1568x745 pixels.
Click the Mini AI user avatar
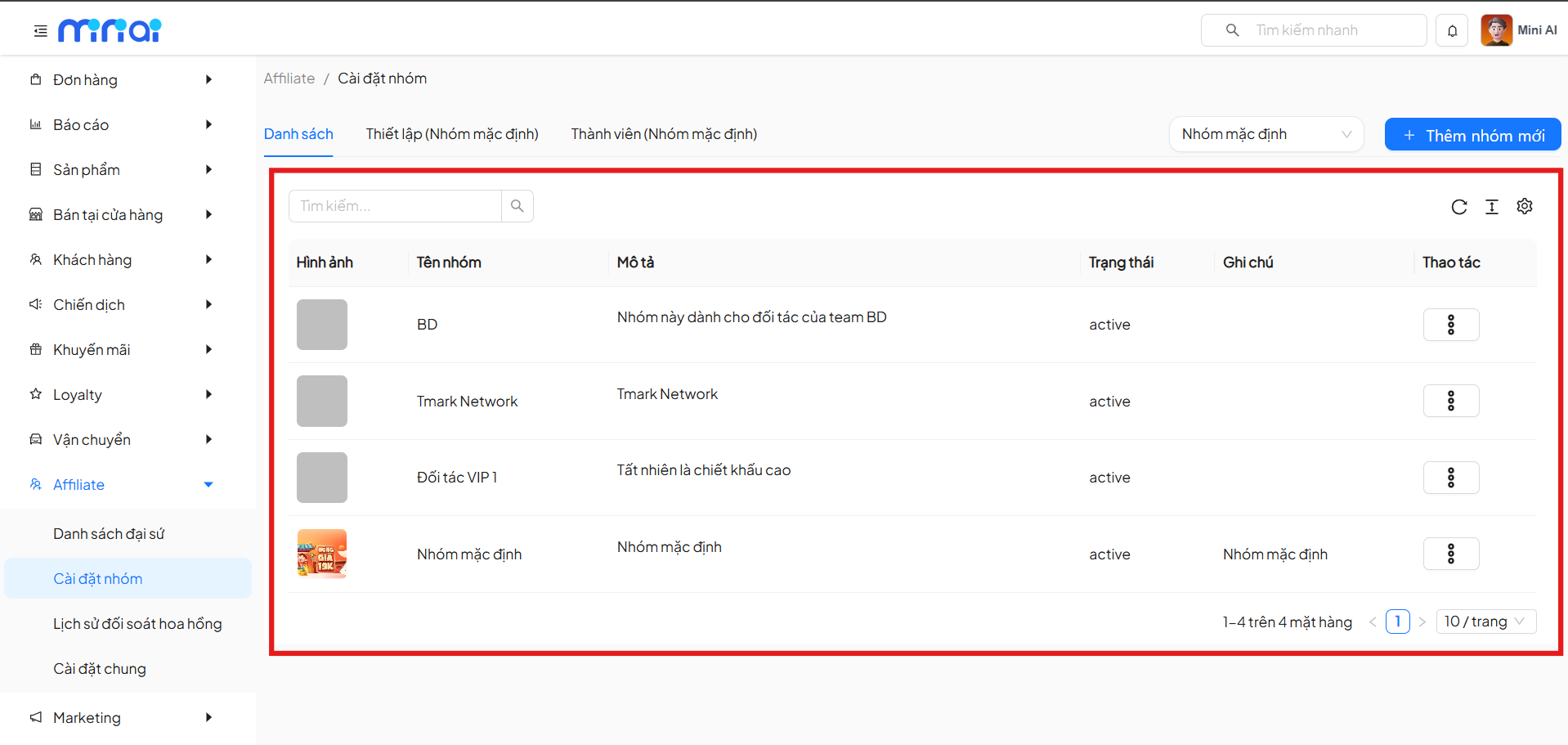[1496, 30]
